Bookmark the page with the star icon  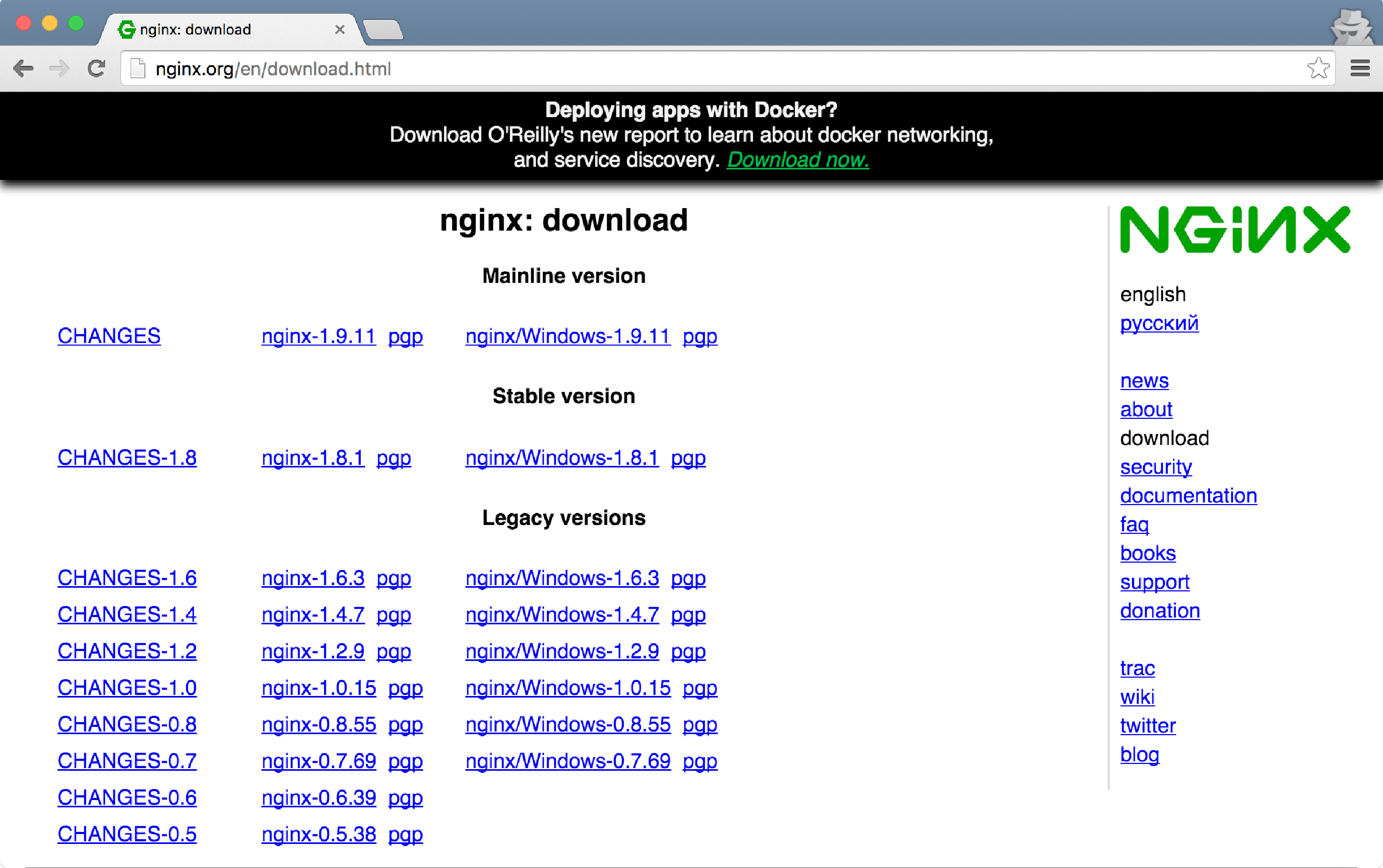coord(1318,68)
